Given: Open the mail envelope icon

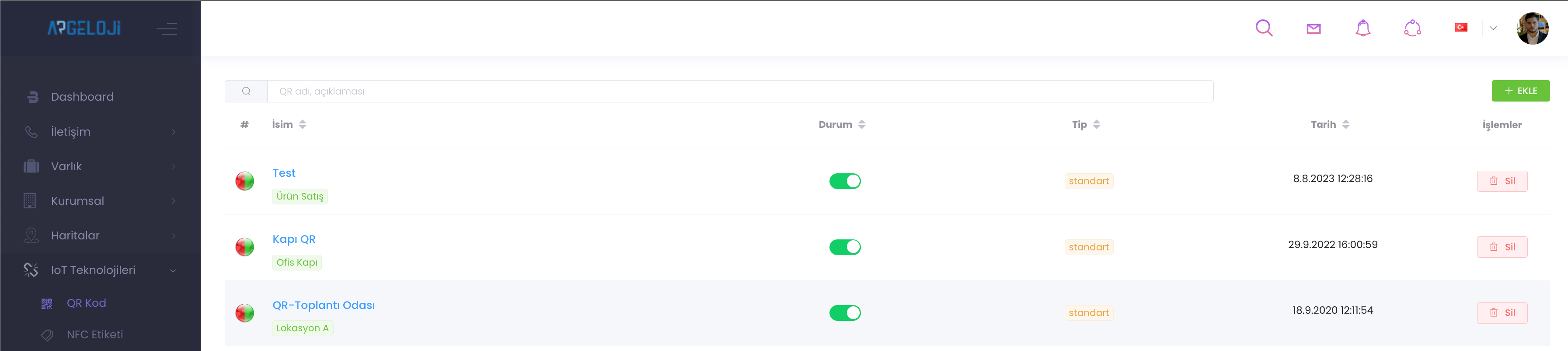Looking at the screenshot, I should coord(1314,28).
